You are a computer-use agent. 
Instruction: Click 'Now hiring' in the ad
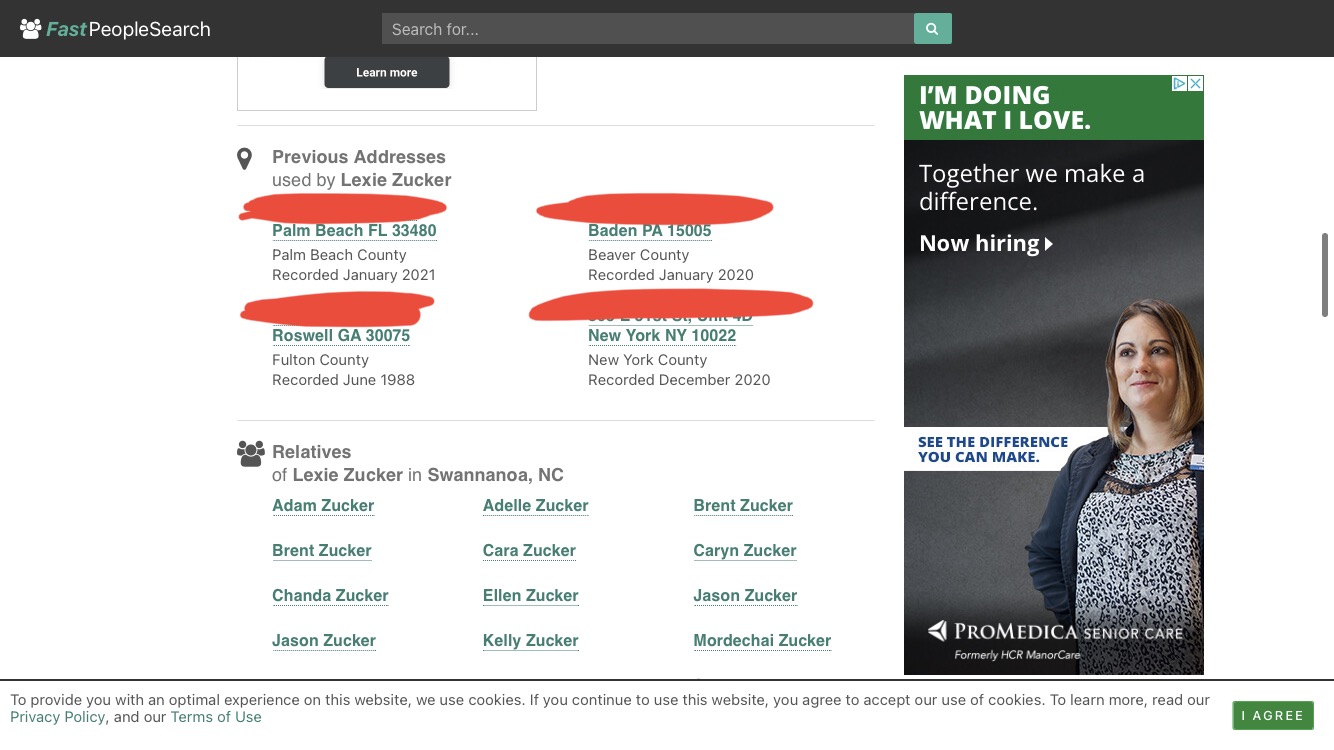[986, 244]
